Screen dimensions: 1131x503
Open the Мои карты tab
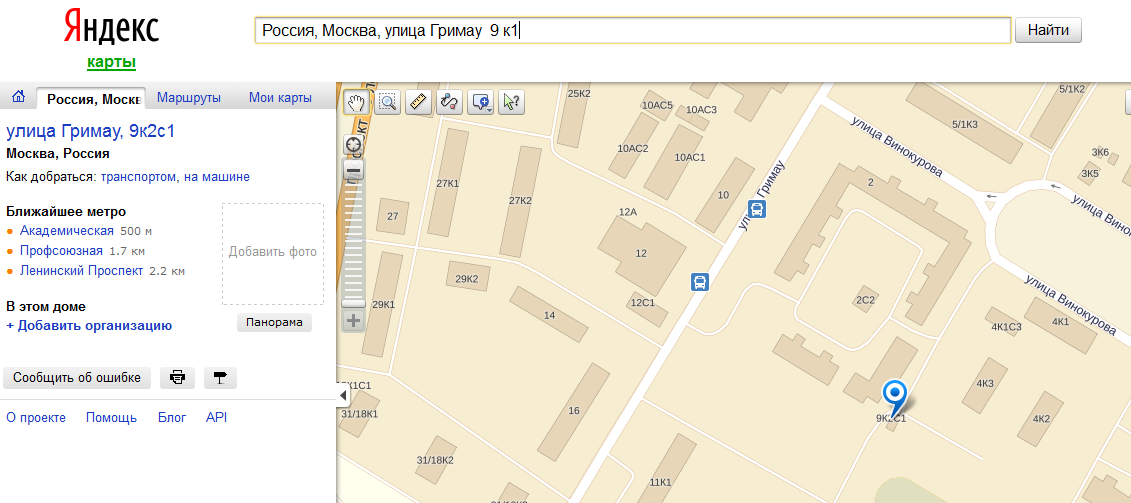[x=280, y=98]
